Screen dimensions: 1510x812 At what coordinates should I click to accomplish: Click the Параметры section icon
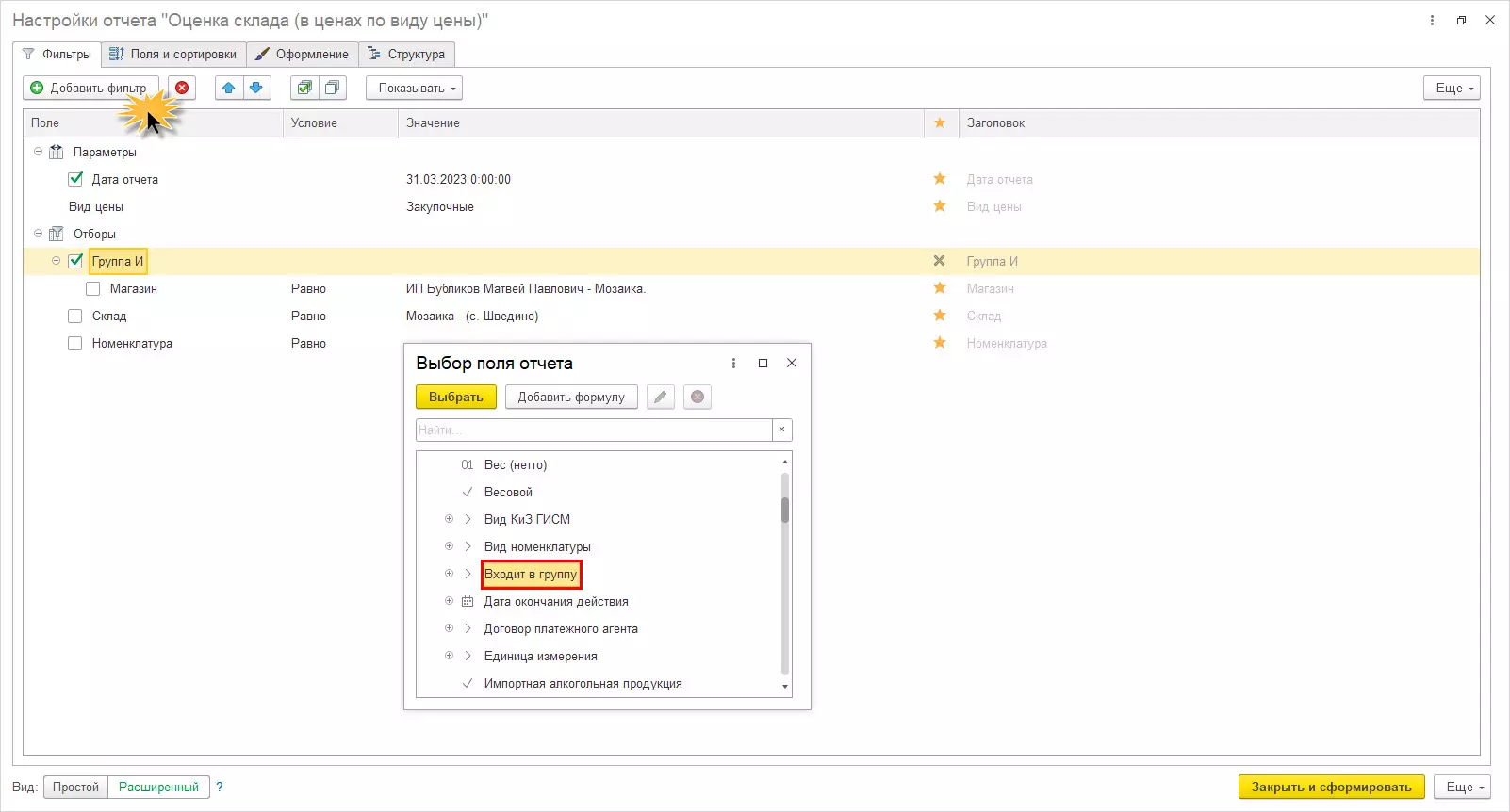point(57,152)
